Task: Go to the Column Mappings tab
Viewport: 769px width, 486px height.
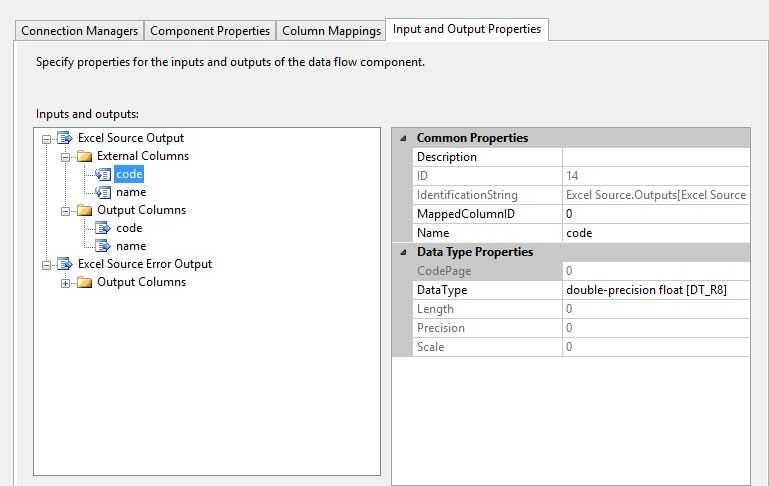Action: pyautogui.click(x=331, y=31)
